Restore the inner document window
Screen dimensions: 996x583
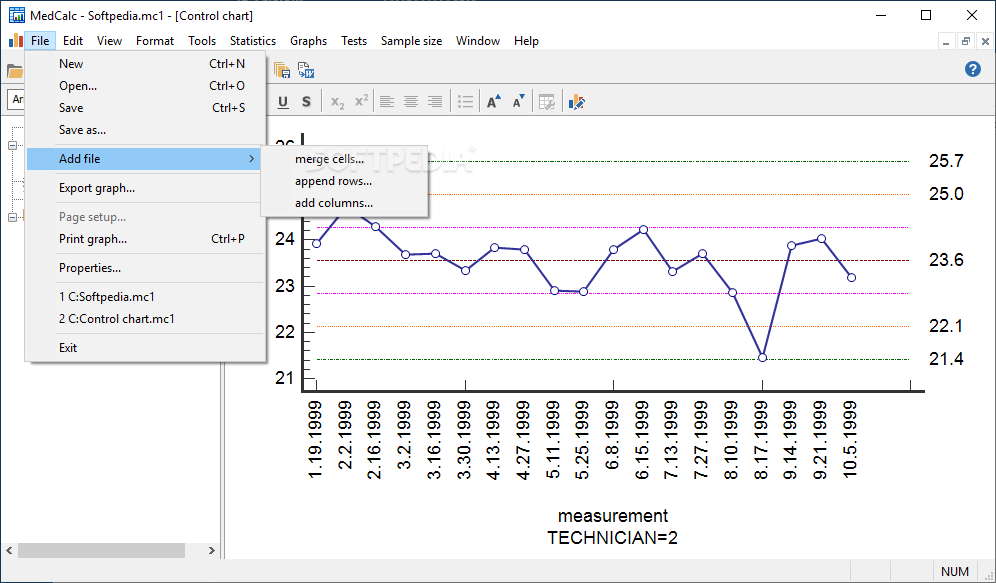click(x=966, y=41)
